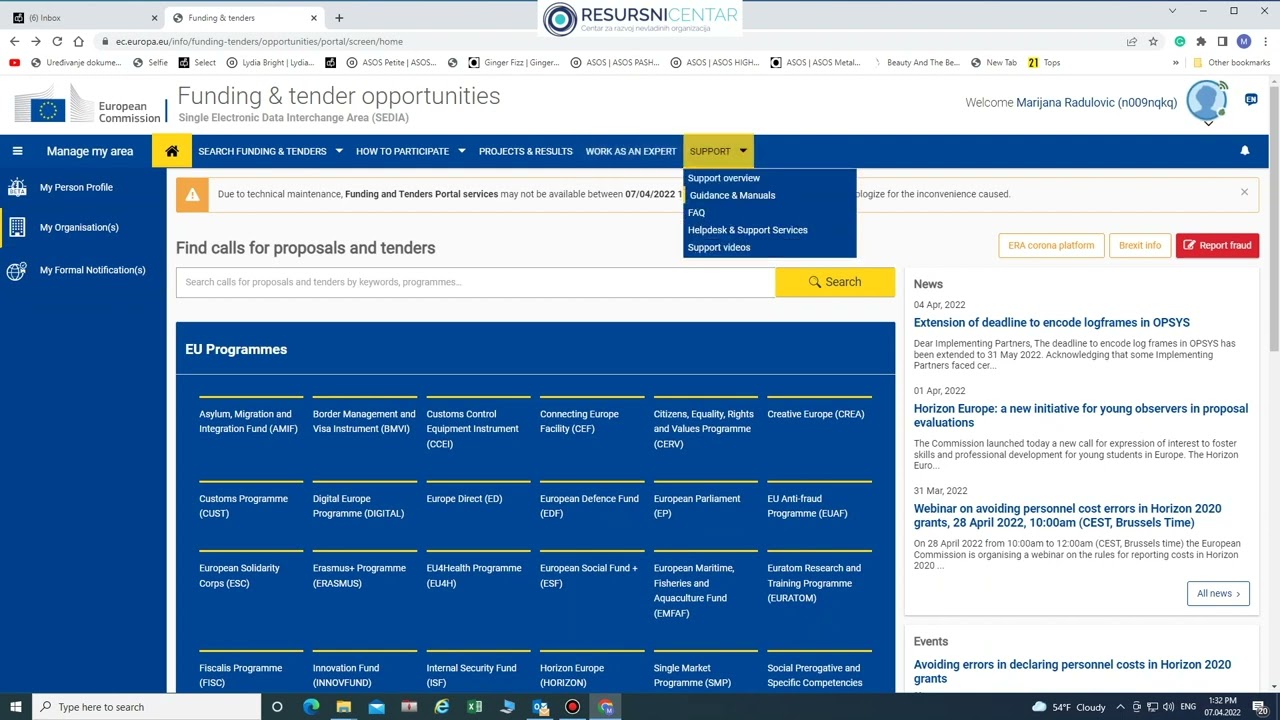Reload the browser page
The height and width of the screenshot is (720, 1280).
pyautogui.click(x=57, y=41)
